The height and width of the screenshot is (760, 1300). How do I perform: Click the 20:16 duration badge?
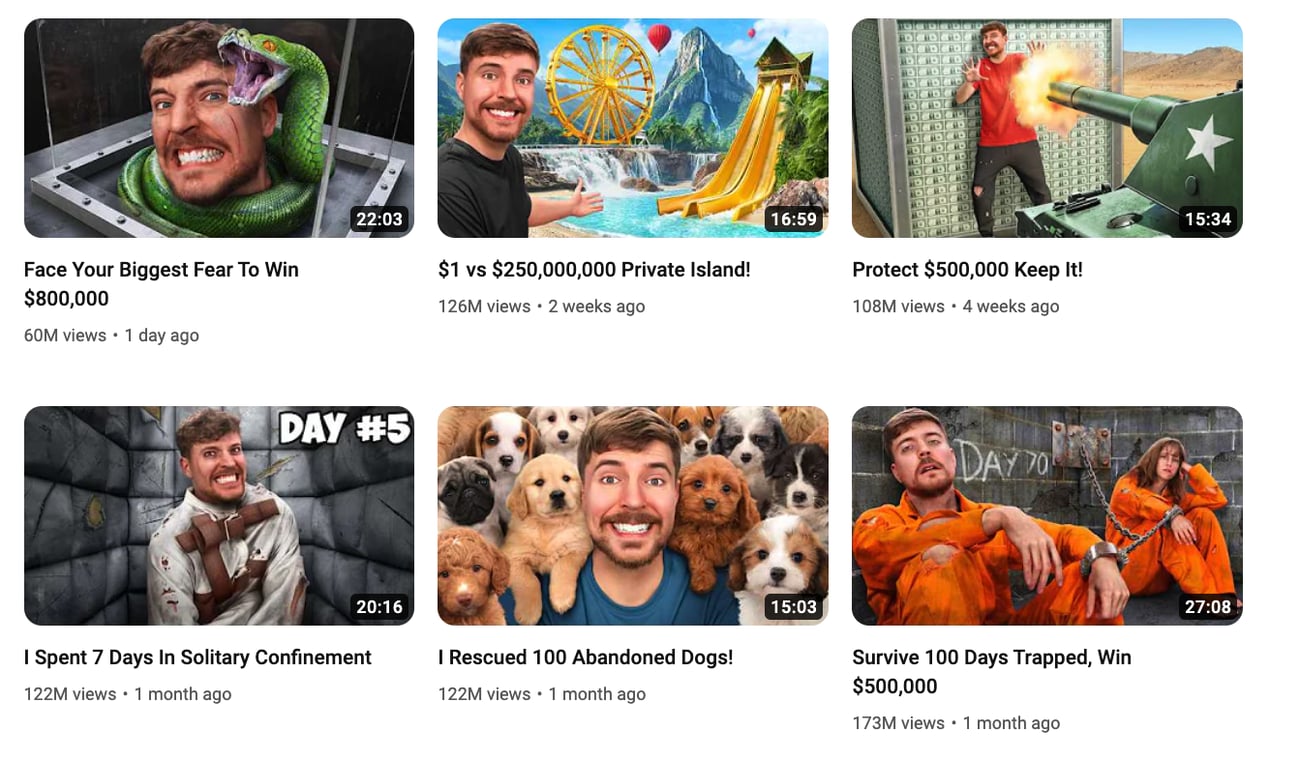coord(379,607)
